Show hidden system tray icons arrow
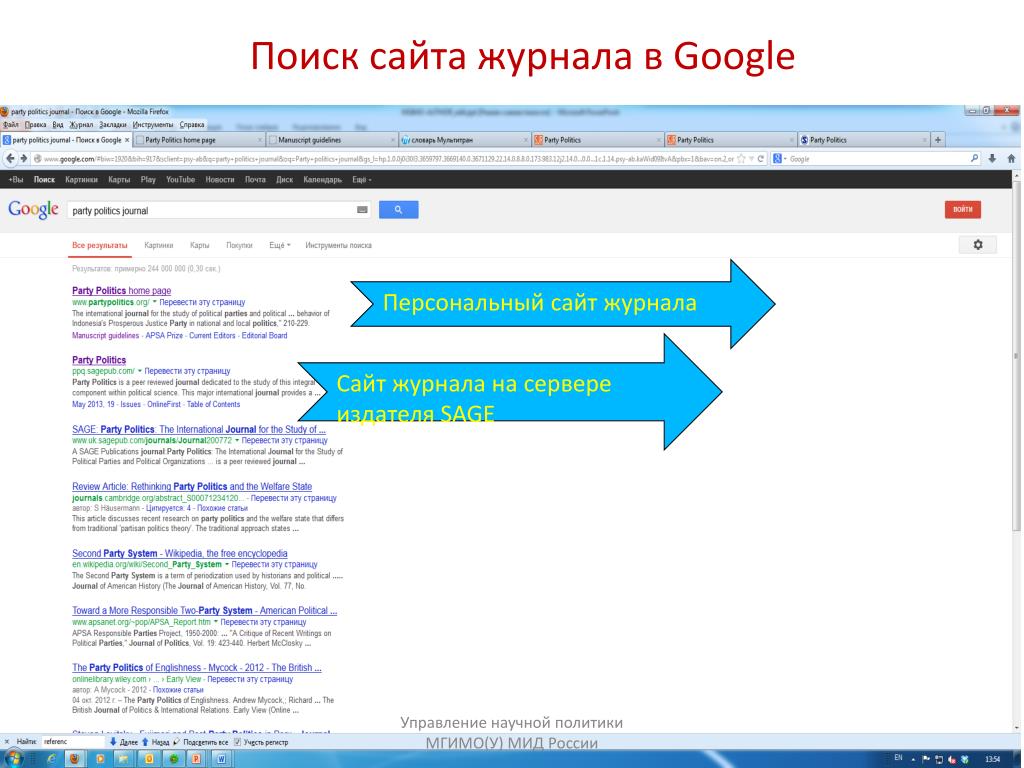This screenshot has height=768, width=1024. coord(913,760)
